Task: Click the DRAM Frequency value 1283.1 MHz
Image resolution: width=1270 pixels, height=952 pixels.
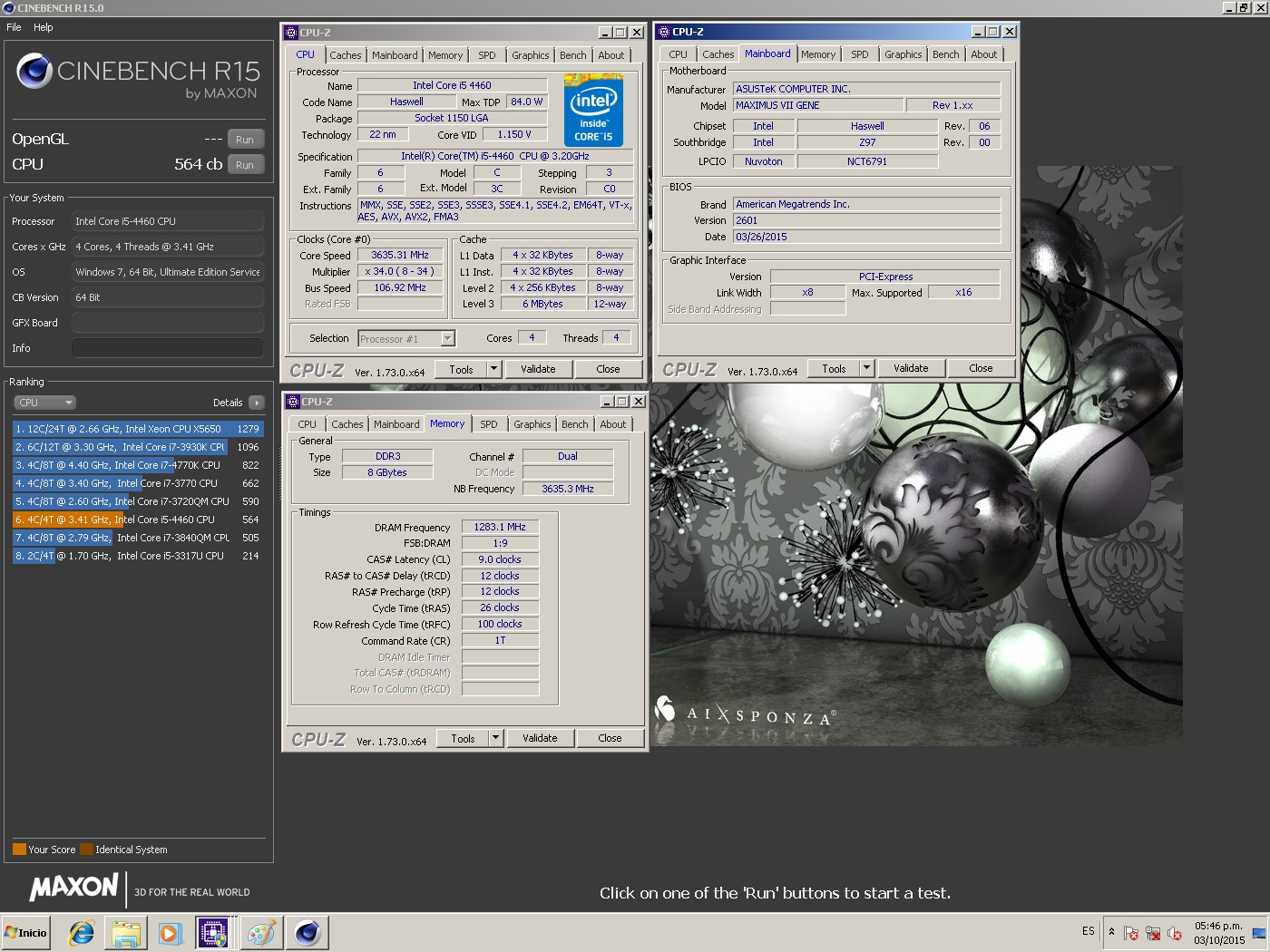Action: (x=500, y=527)
